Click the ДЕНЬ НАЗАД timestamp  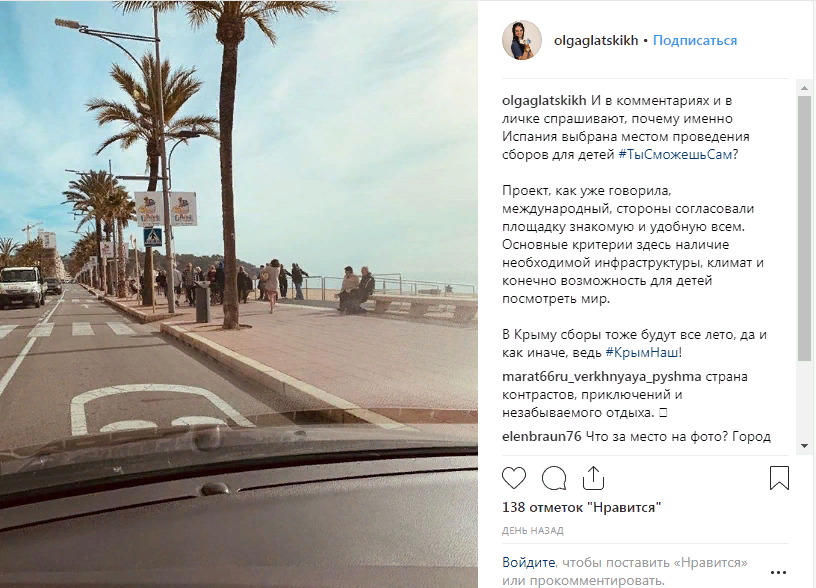tap(532, 531)
